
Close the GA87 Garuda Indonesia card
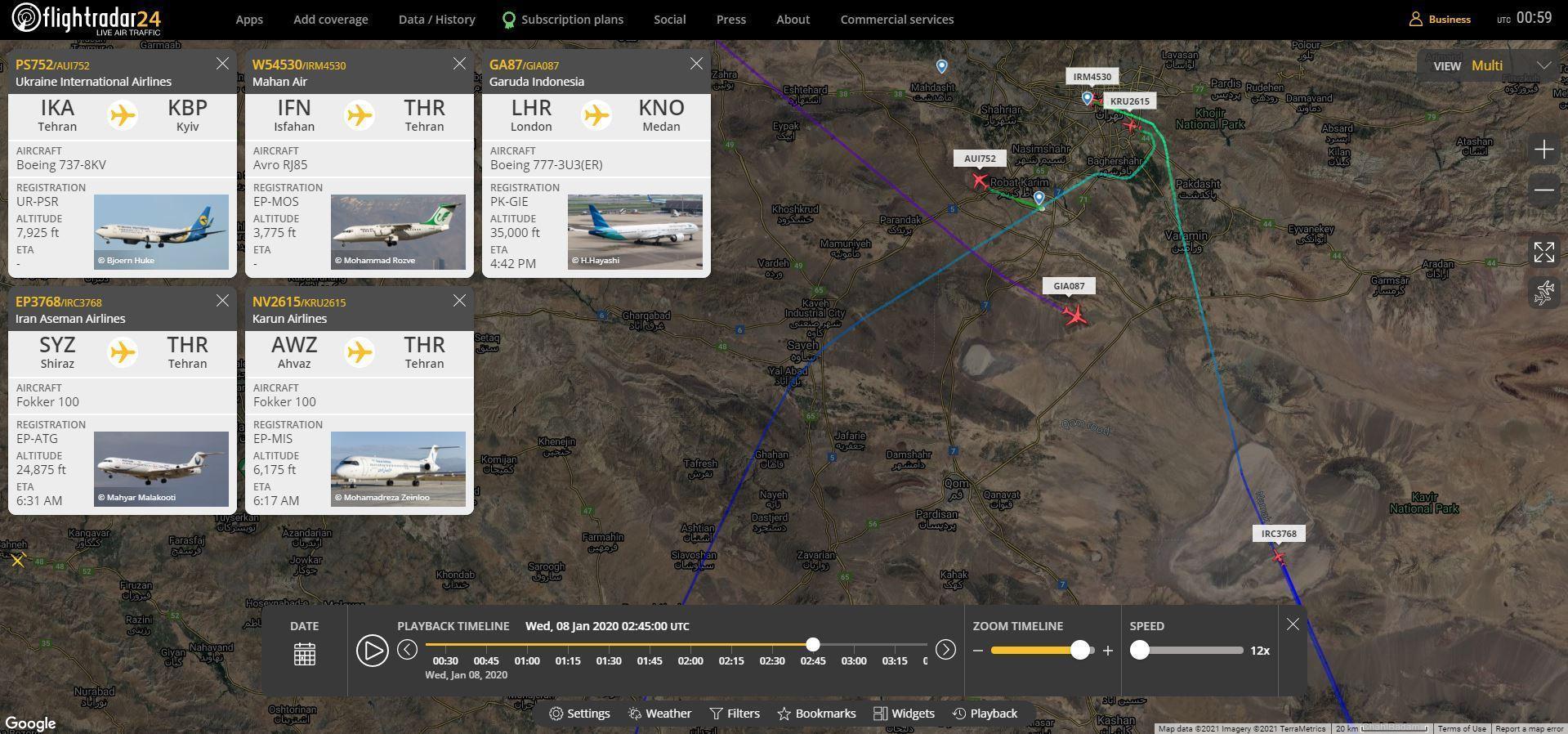click(x=696, y=64)
